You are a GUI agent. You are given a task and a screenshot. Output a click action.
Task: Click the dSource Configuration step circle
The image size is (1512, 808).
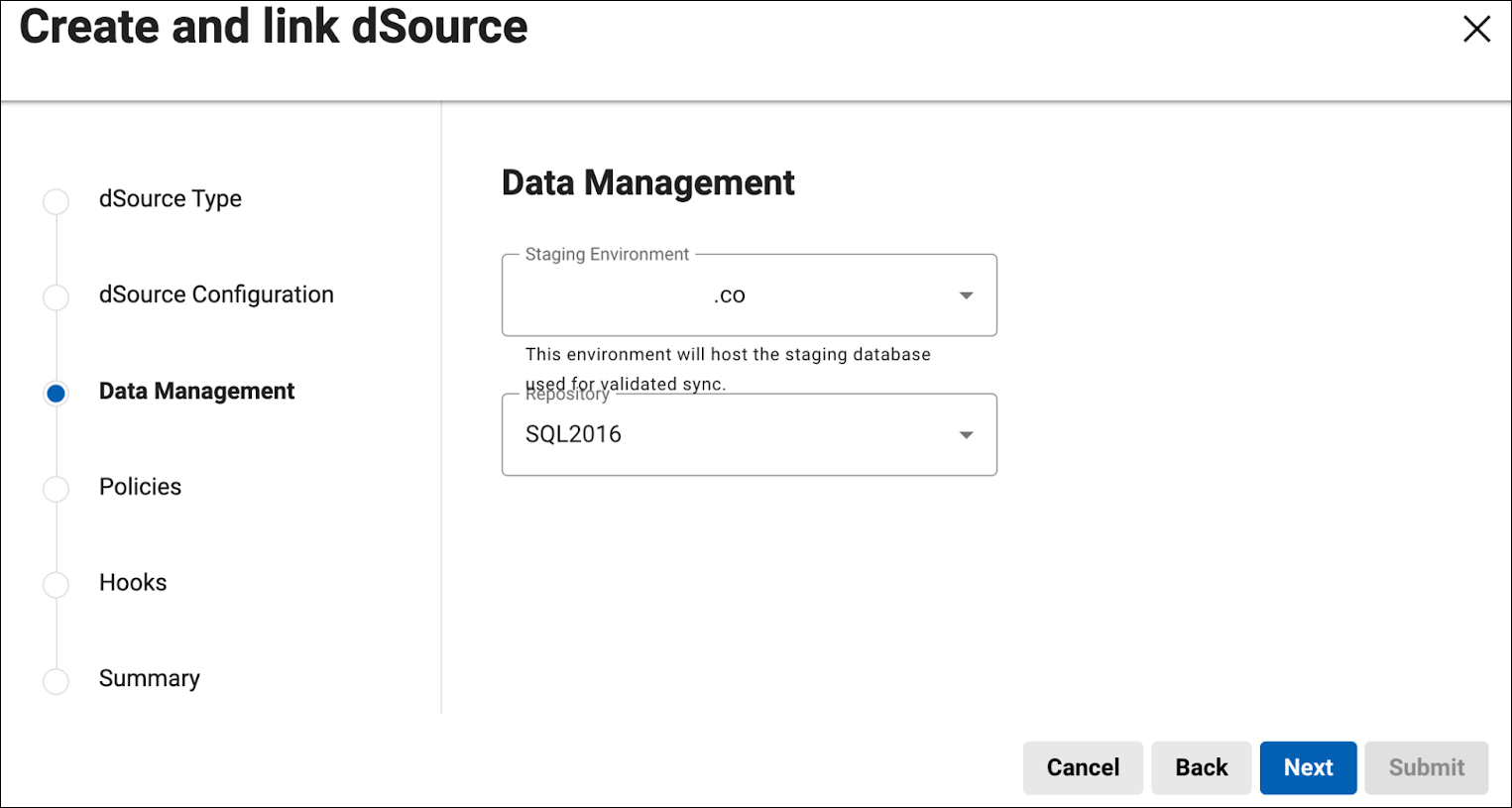pyautogui.click(x=57, y=297)
